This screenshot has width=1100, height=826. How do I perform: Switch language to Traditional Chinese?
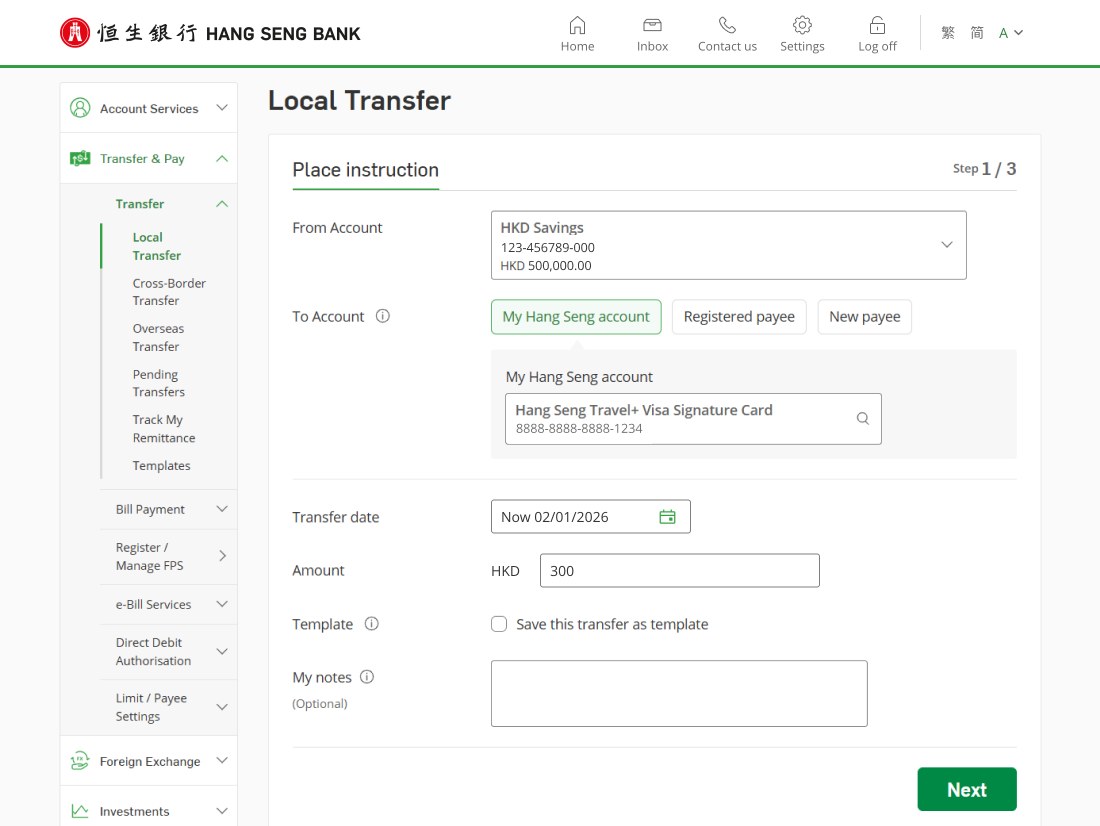click(946, 32)
